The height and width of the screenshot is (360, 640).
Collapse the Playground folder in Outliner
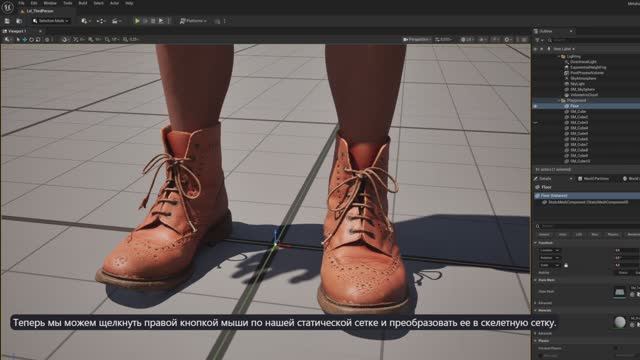(x=559, y=100)
